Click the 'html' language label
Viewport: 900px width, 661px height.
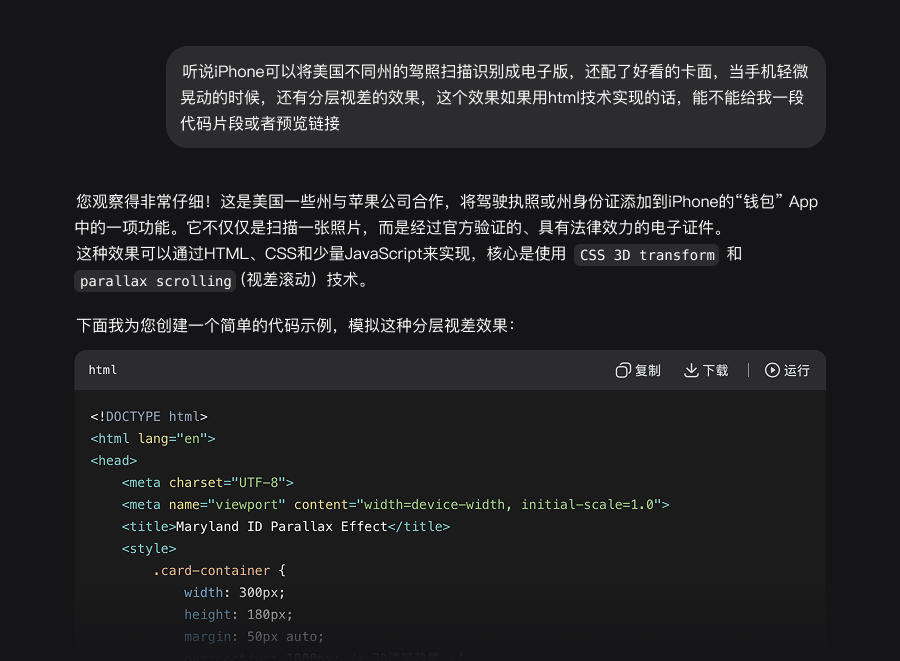point(103,370)
